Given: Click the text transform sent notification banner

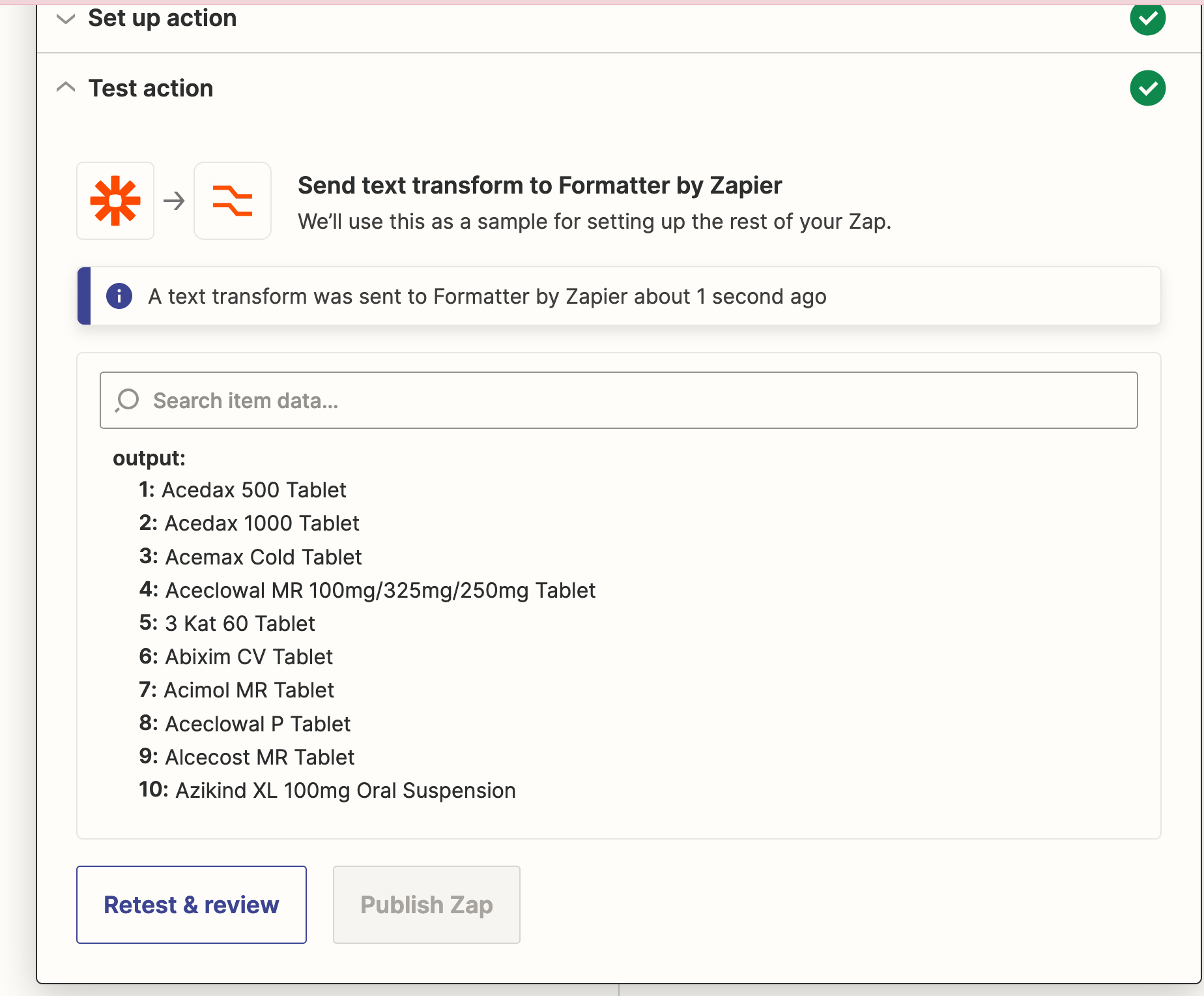Looking at the screenshot, I should (619, 296).
